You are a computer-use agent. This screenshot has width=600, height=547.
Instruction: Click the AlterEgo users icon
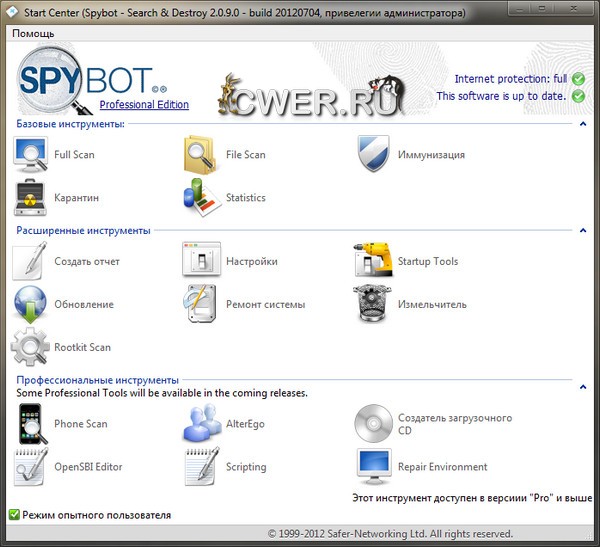click(202, 423)
